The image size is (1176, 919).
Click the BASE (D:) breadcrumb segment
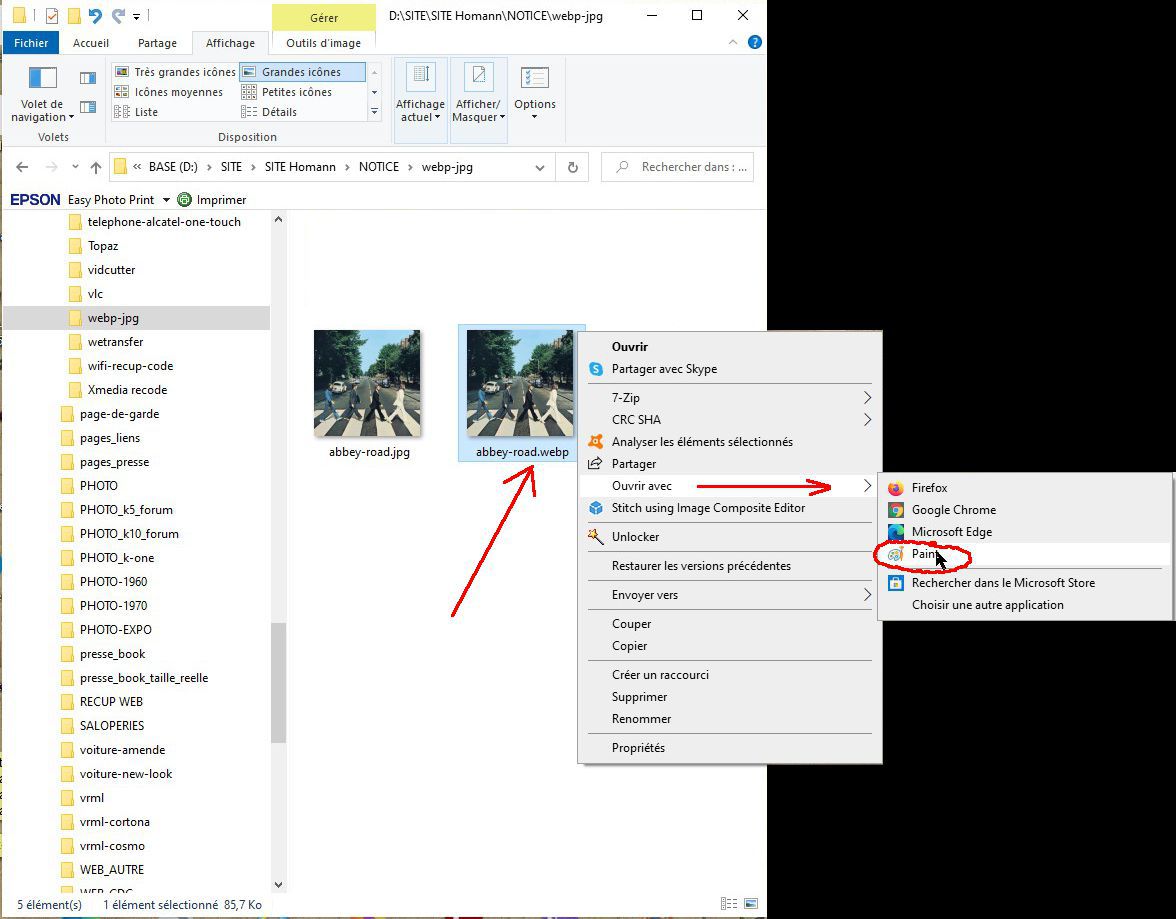[x=173, y=167]
